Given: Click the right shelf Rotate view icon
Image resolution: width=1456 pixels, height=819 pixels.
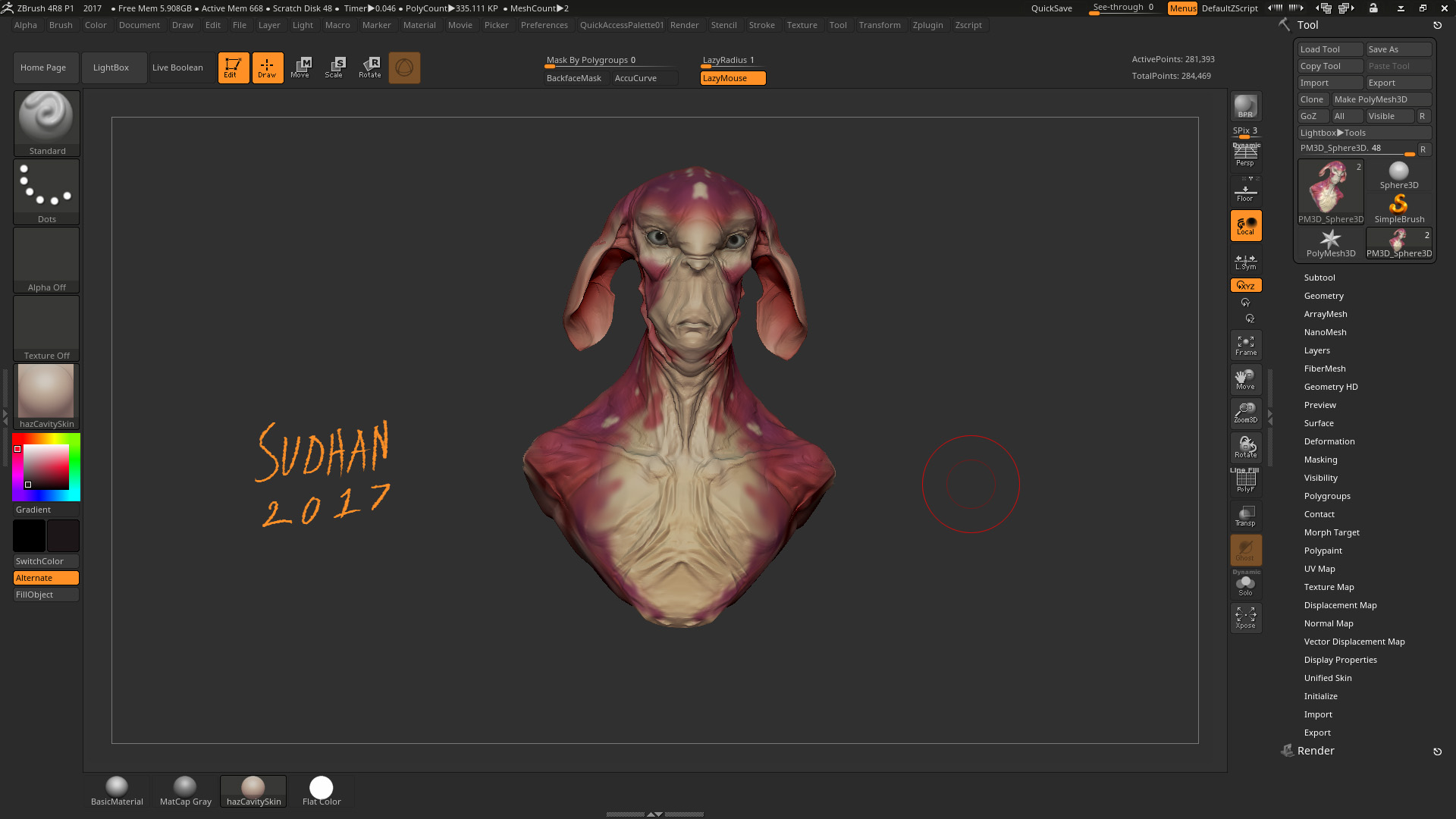Looking at the screenshot, I should [1246, 447].
